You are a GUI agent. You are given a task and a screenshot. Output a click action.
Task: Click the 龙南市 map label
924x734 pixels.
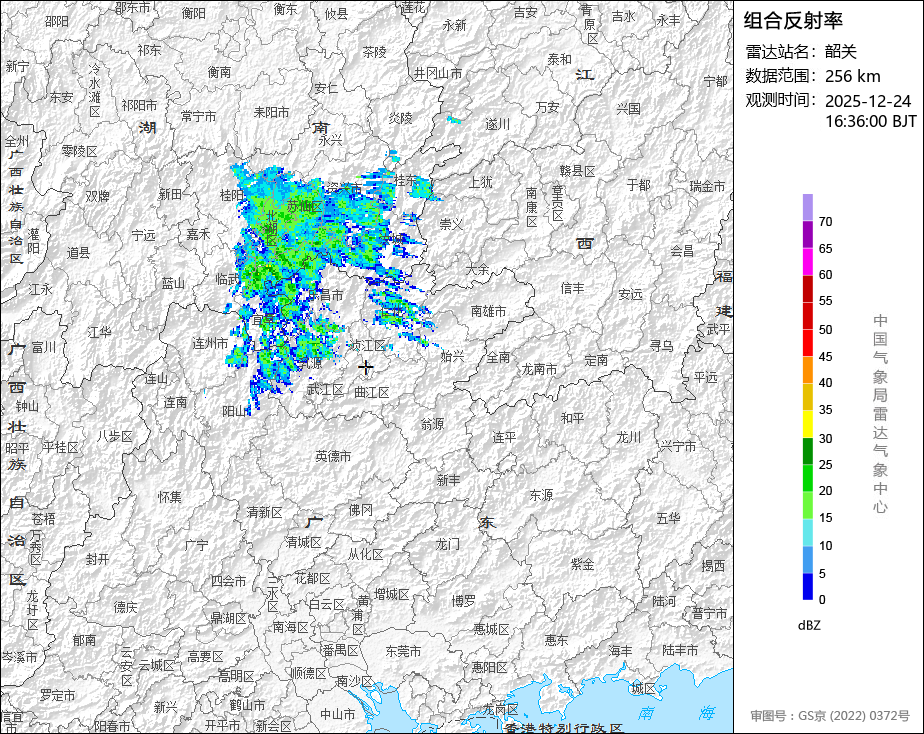(x=539, y=369)
